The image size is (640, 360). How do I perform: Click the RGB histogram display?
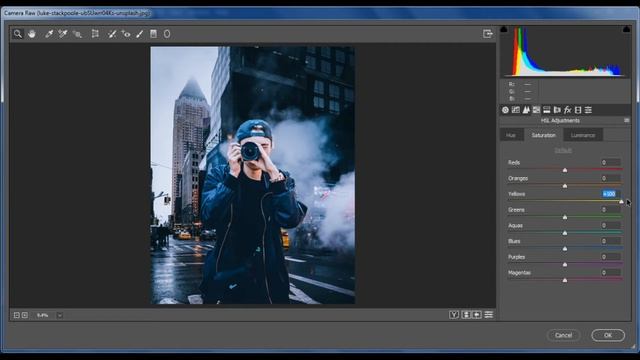coord(565,51)
